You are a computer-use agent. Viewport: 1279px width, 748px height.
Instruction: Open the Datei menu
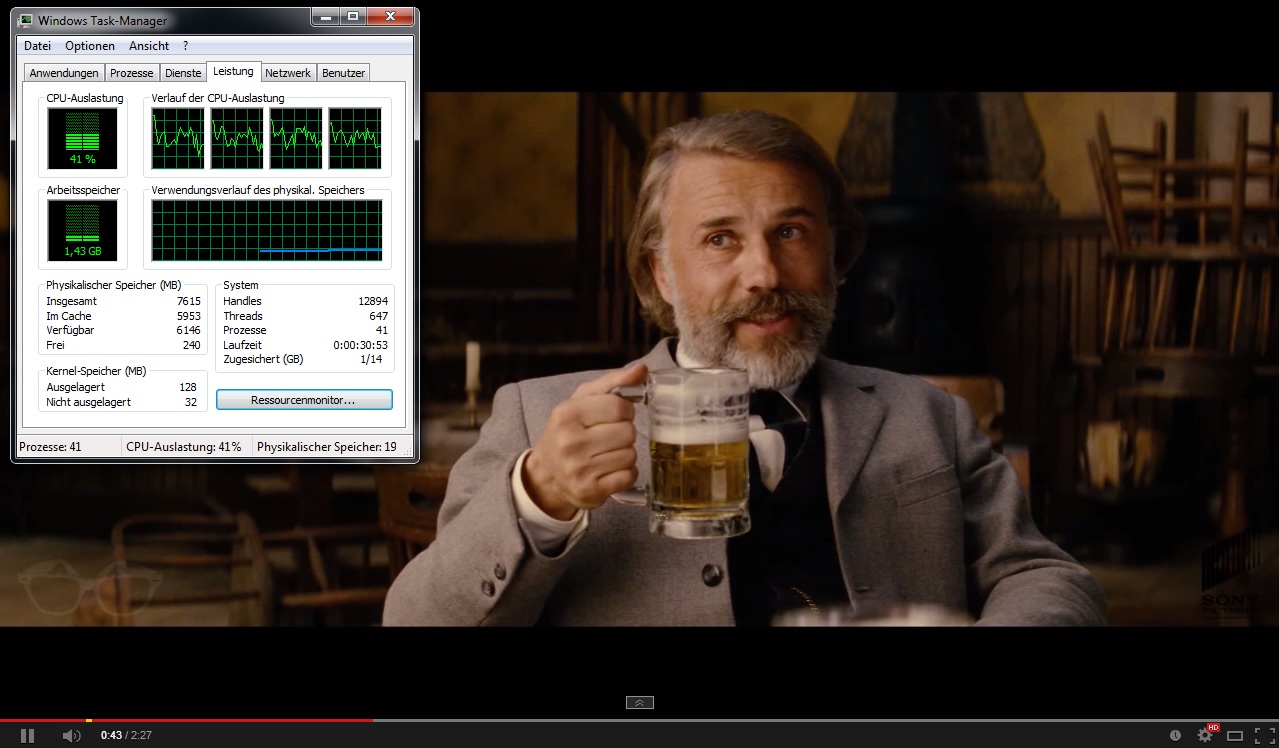(x=37, y=46)
